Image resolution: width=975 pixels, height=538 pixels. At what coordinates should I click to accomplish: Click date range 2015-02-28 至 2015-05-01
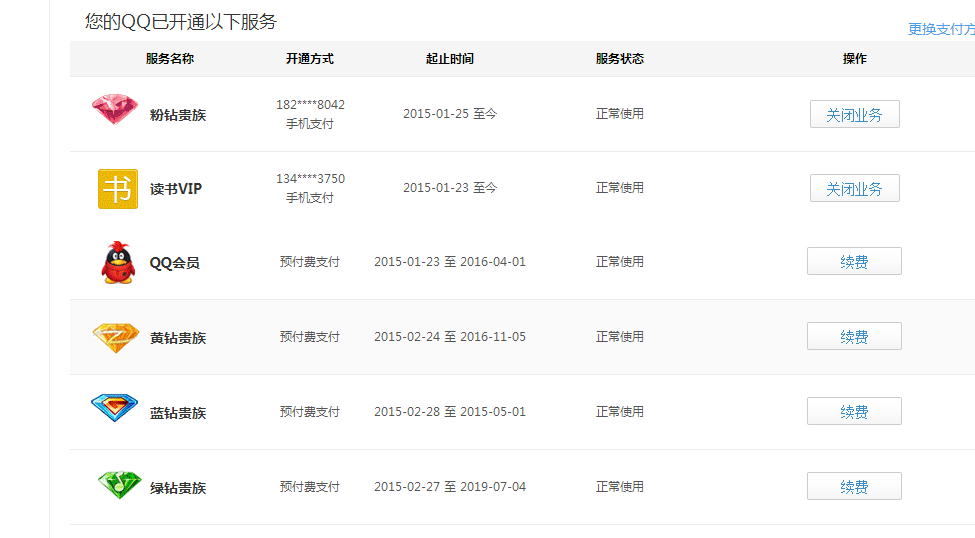[450, 412]
